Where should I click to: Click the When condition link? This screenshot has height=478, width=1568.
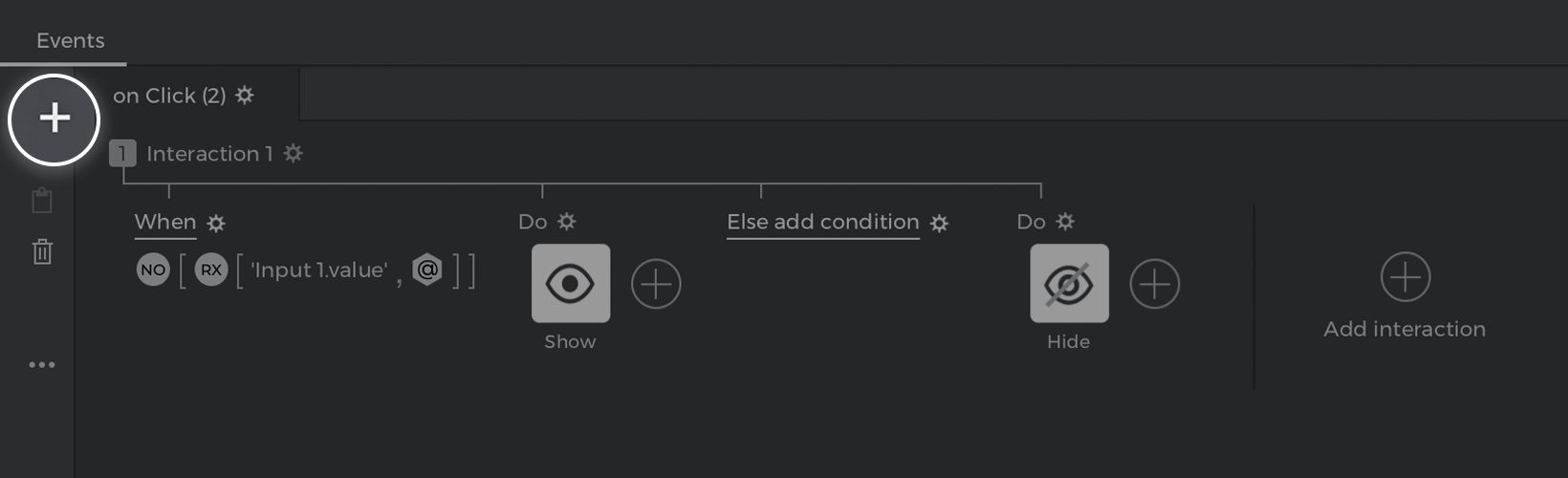pos(165,222)
